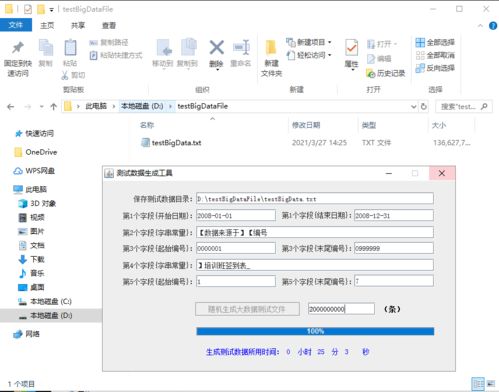The image size is (499, 392).
Task: Click the random big data file generate button
Action: (x=247, y=309)
